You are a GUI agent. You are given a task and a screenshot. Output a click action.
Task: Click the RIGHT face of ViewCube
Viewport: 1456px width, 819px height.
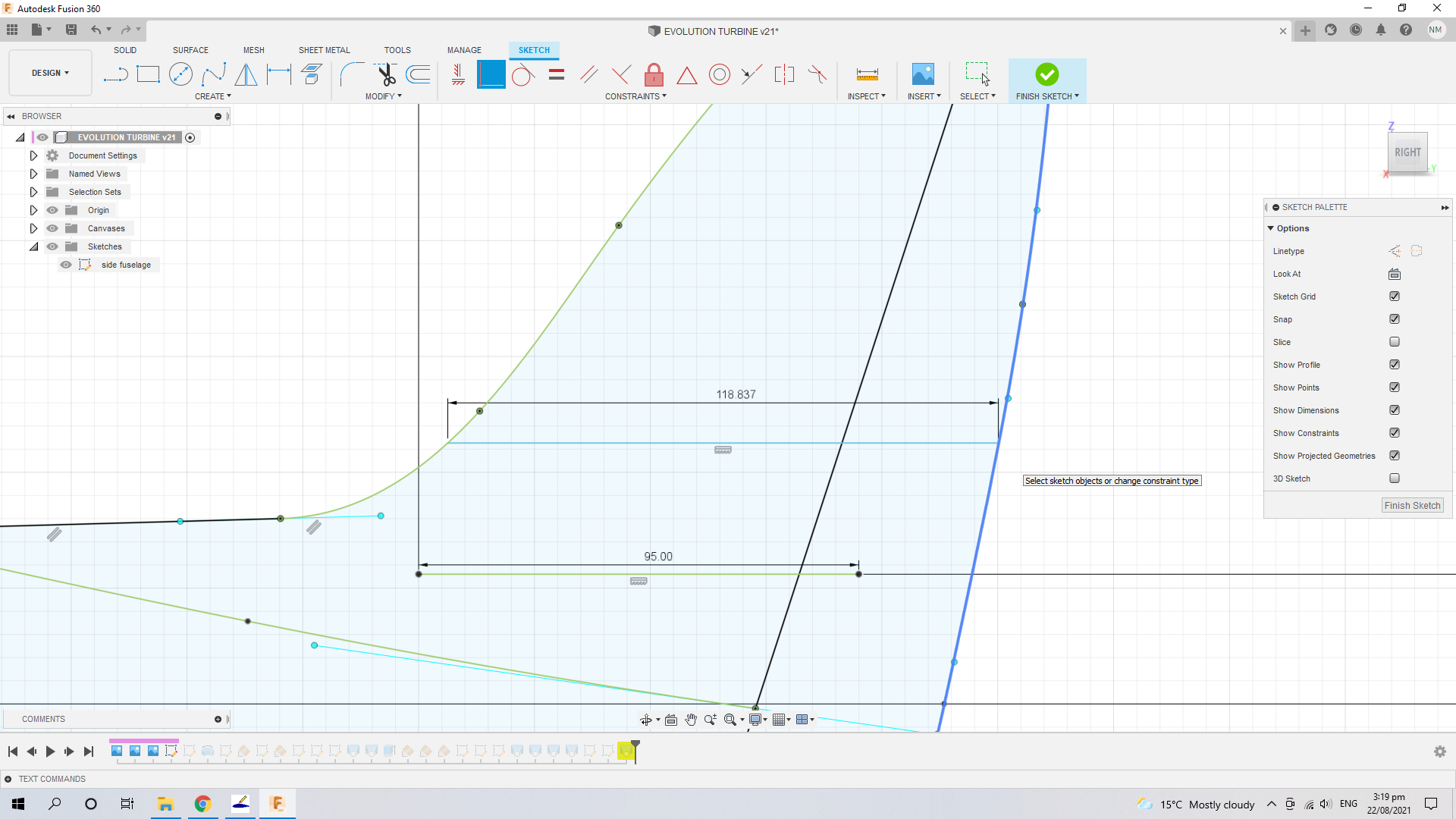pos(1407,152)
